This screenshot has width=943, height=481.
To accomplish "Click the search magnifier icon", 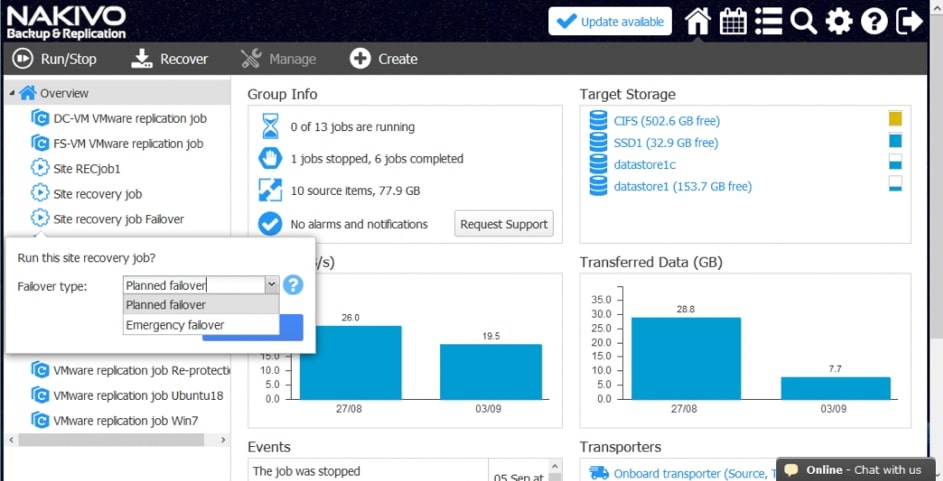I will (803, 21).
